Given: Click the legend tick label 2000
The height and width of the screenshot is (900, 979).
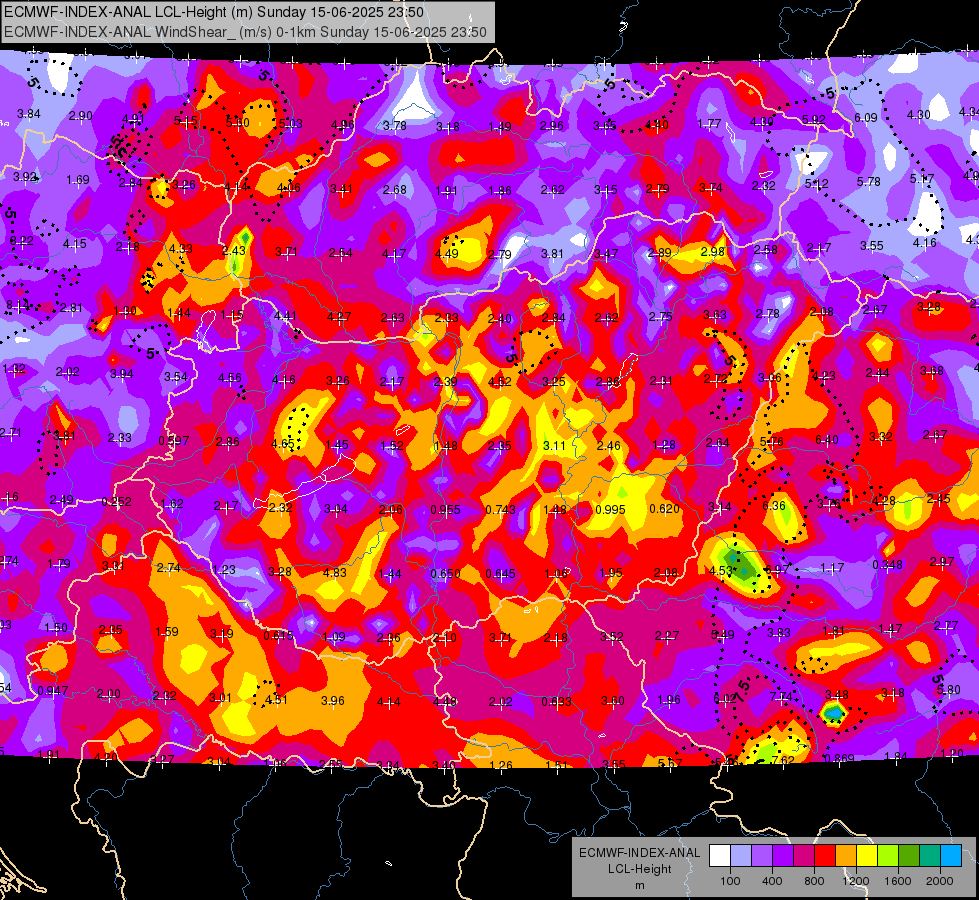Looking at the screenshot, I should (940, 881).
